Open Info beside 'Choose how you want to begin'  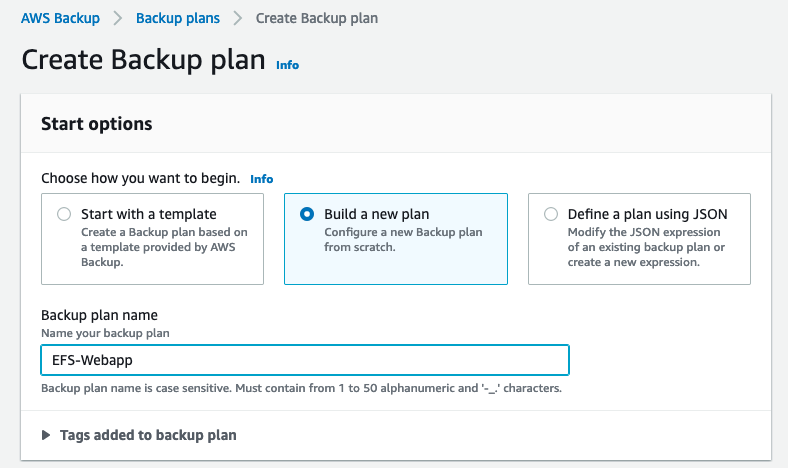(261, 179)
